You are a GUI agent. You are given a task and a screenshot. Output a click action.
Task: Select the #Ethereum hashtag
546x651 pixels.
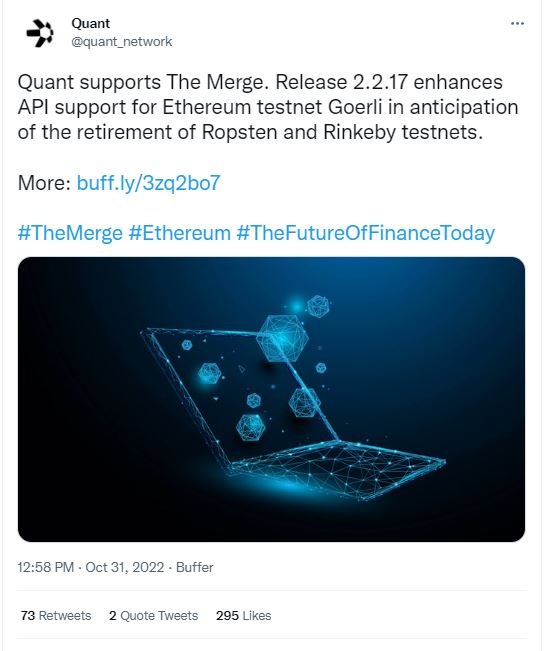click(x=179, y=233)
